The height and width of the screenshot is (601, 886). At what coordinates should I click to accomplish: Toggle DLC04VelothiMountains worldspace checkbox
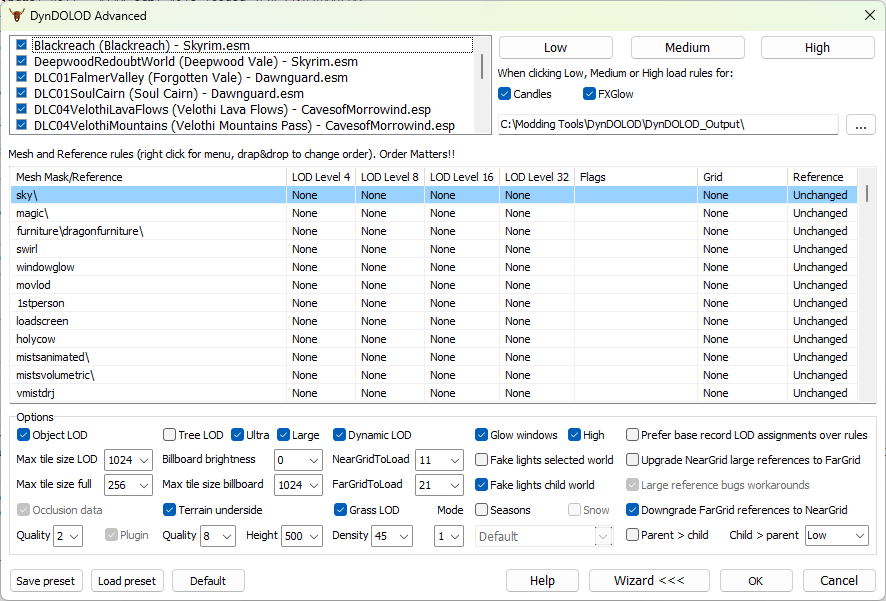(22, 125)
